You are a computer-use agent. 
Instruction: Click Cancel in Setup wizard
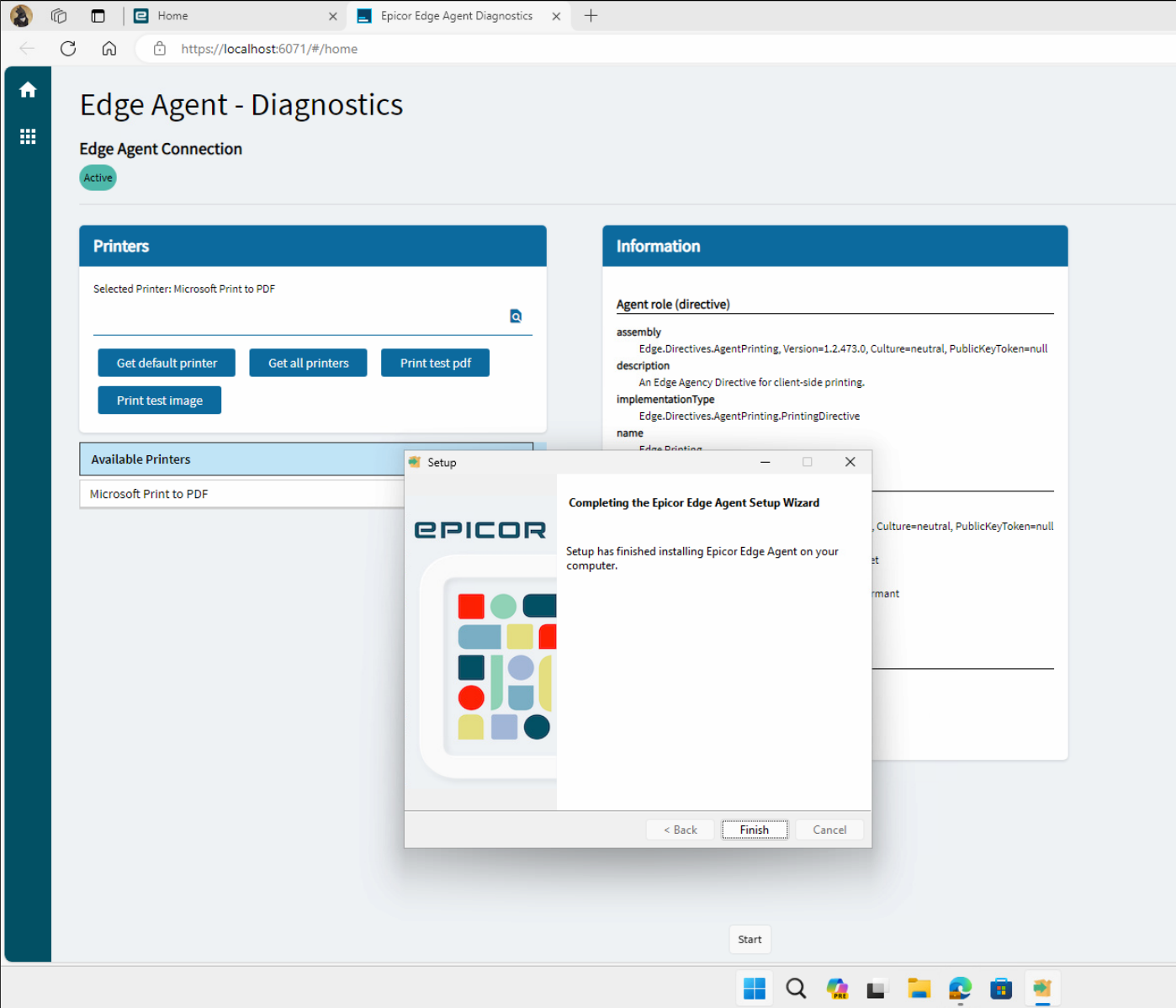829,830
